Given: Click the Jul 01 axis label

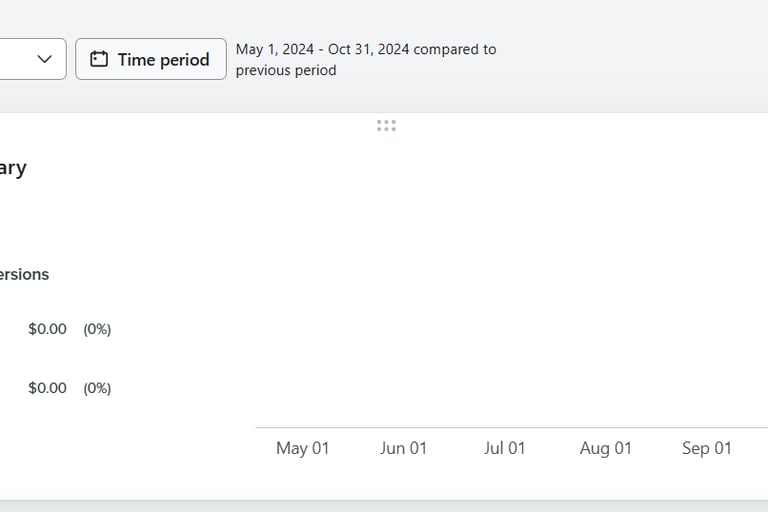Looking at the screenshot, I should click(504, 448).
